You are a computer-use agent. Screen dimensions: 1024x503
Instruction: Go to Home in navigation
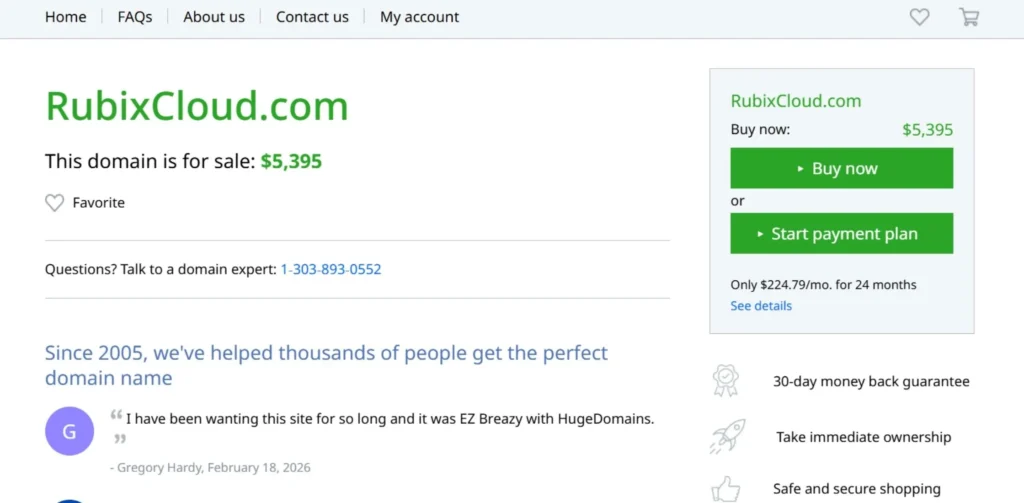coord(66,17)
